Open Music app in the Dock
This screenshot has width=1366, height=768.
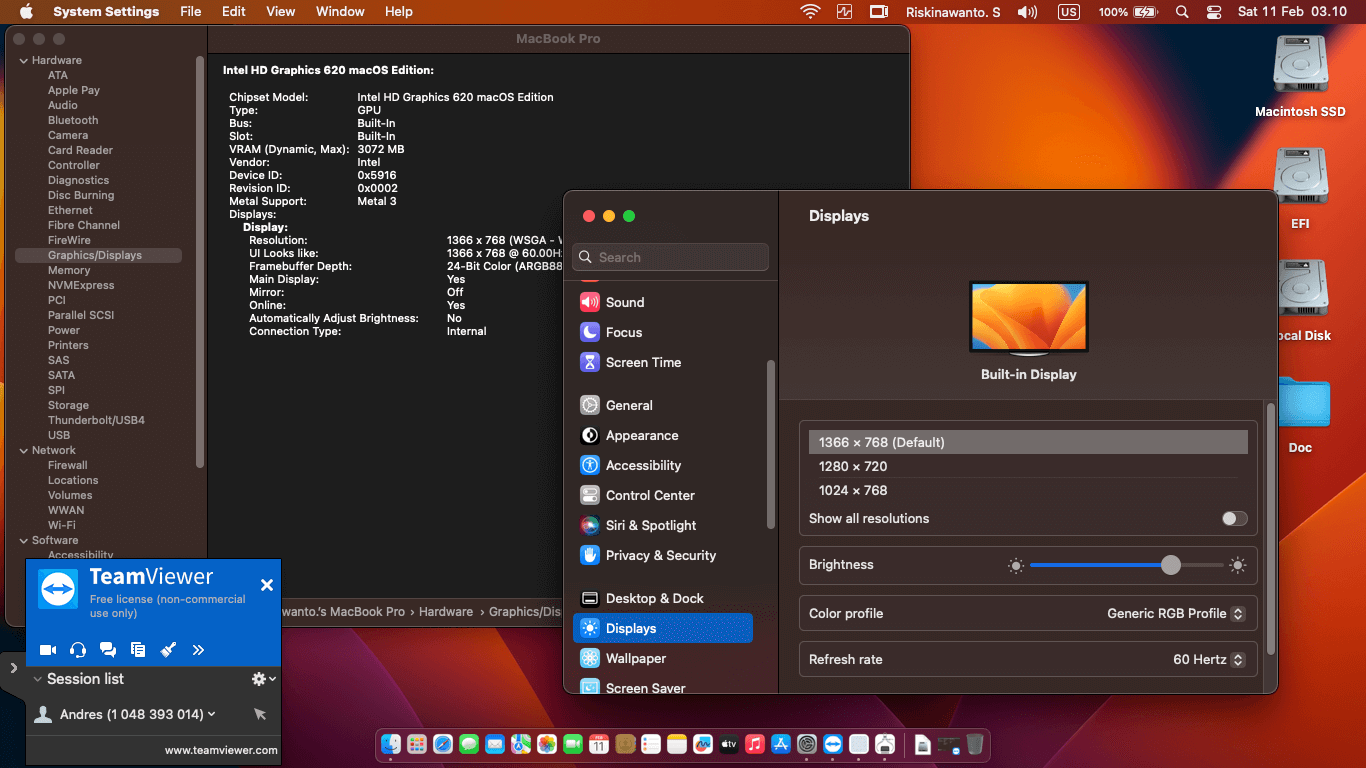[x=755, y=744]
